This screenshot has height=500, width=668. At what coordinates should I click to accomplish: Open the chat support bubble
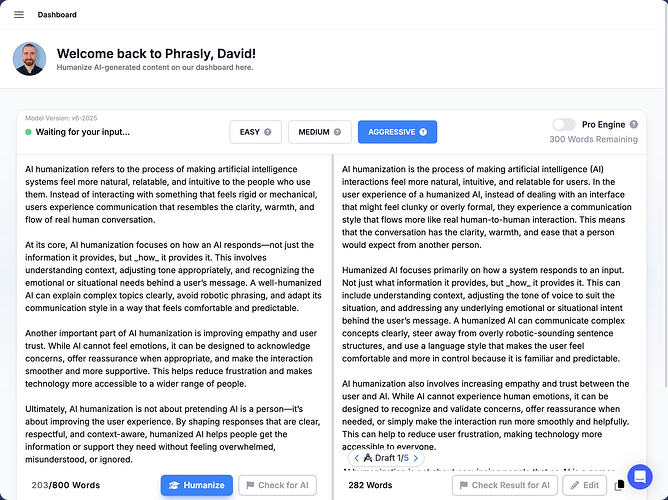[640, 477]
